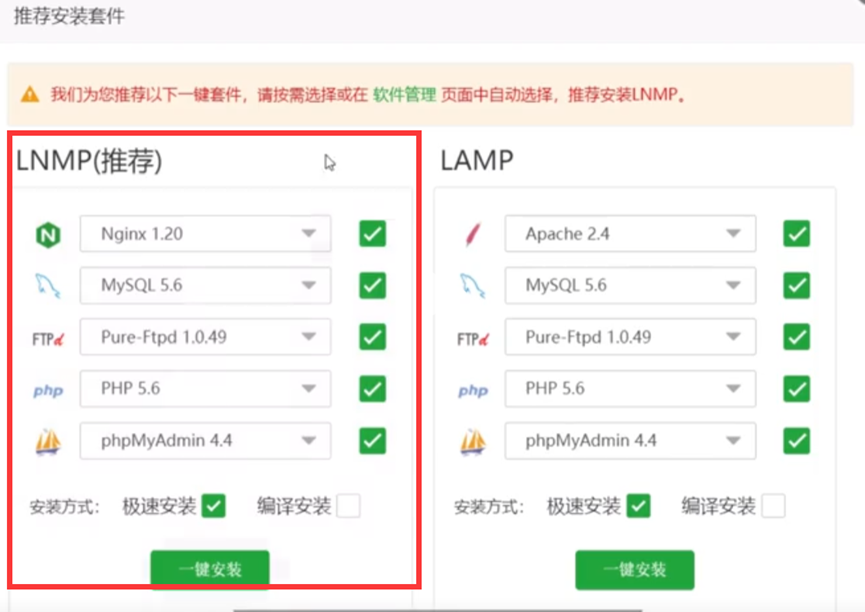Click 安装方式 label in LAMP panel
865x612 pixels.
coord(489,507)
